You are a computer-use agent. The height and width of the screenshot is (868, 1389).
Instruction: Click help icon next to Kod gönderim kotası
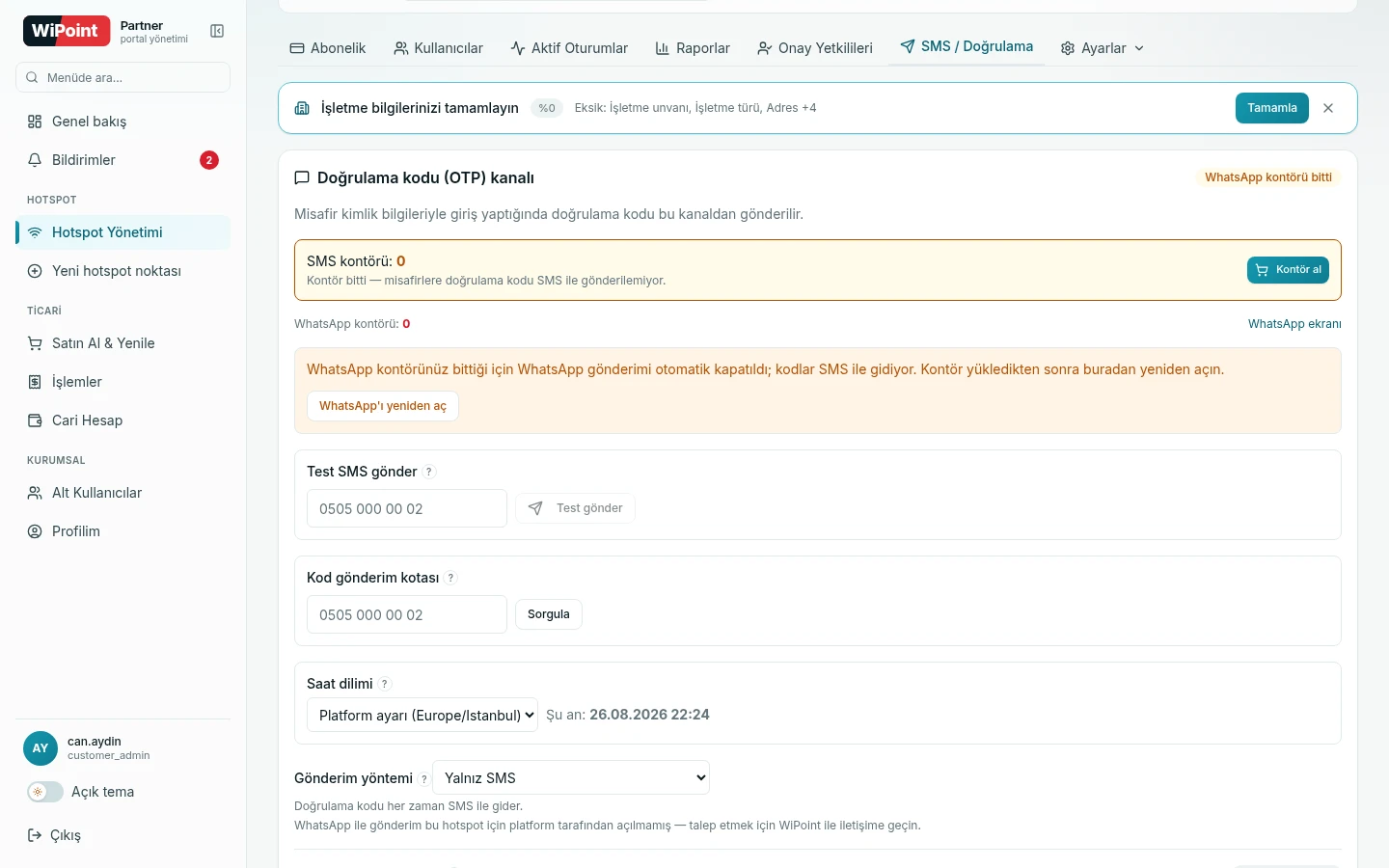click(x=450, y=578)
